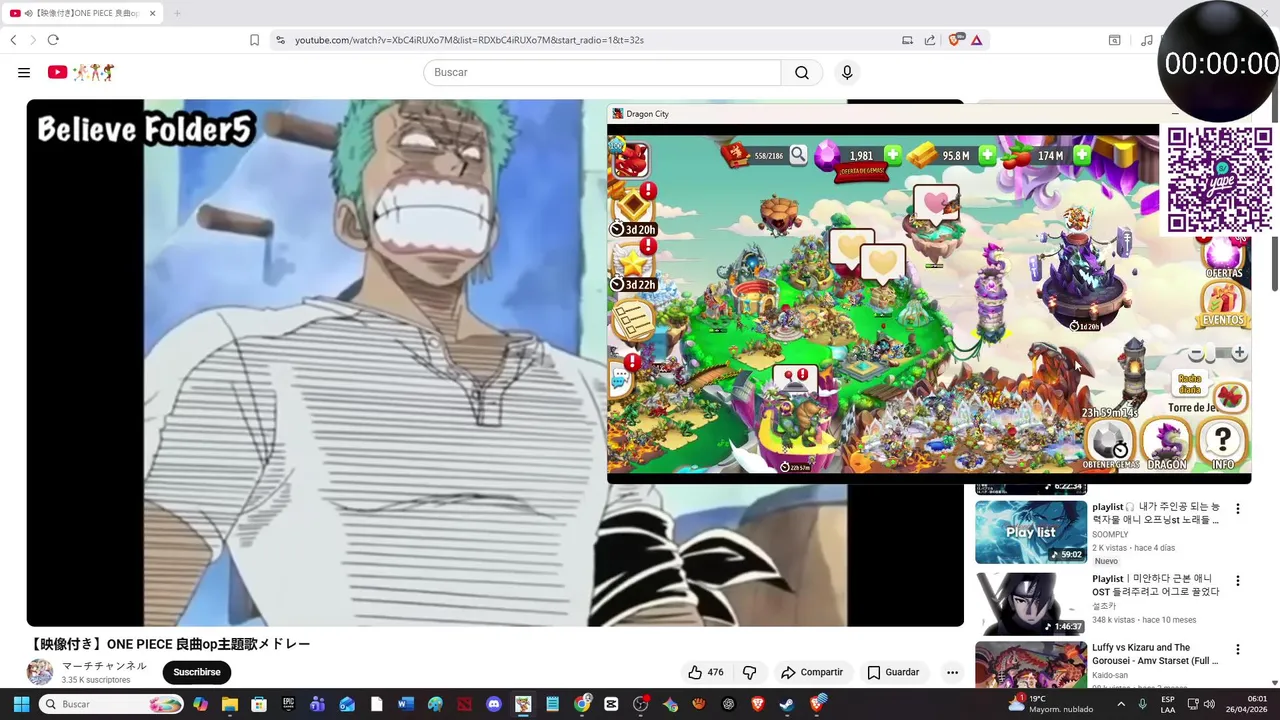
Task: Collect the pink heart bubble over floating island
Action: [936, 204]
